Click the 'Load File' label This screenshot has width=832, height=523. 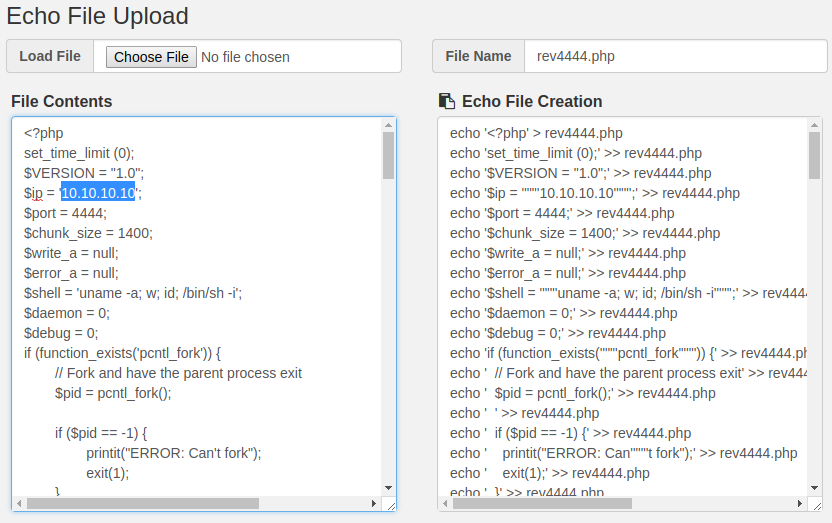[50, 56]
